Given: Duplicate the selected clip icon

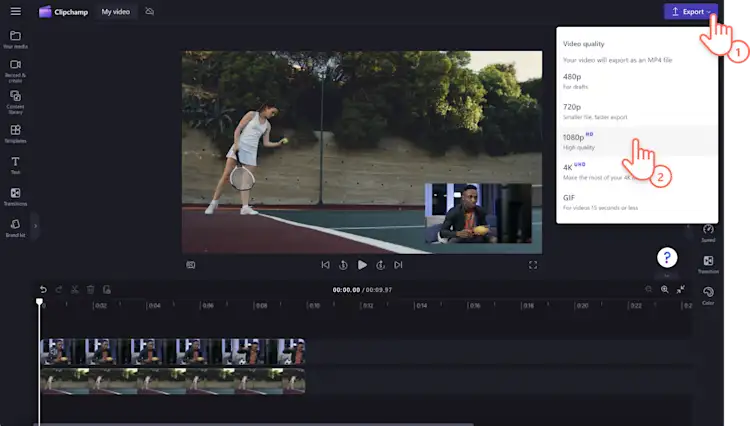Looking at the screenshot, I should (x=107, y=289).
